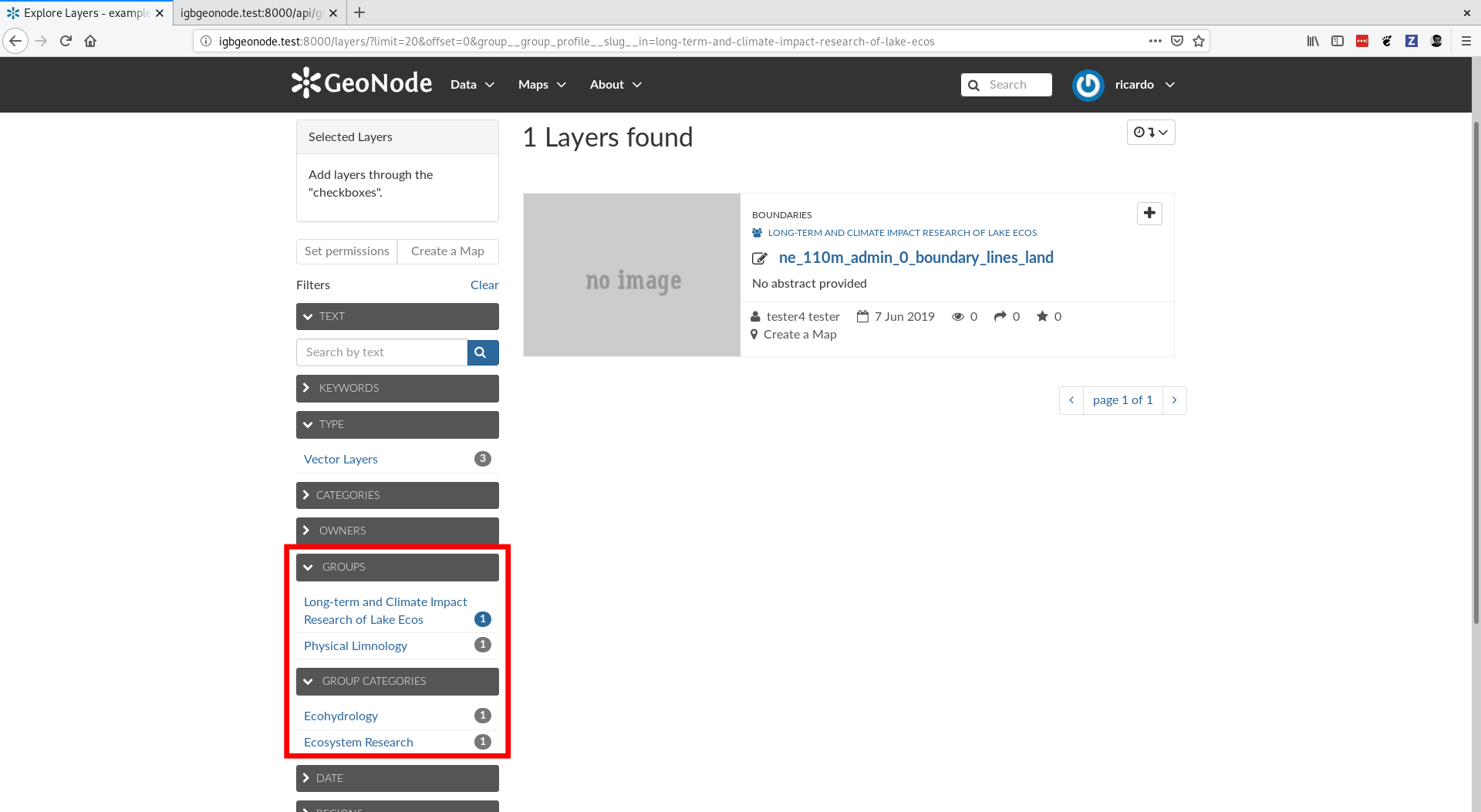Click the GeoNode logo in the header
The height and width of the screenshot is (812, 1481).
point(361,83)
